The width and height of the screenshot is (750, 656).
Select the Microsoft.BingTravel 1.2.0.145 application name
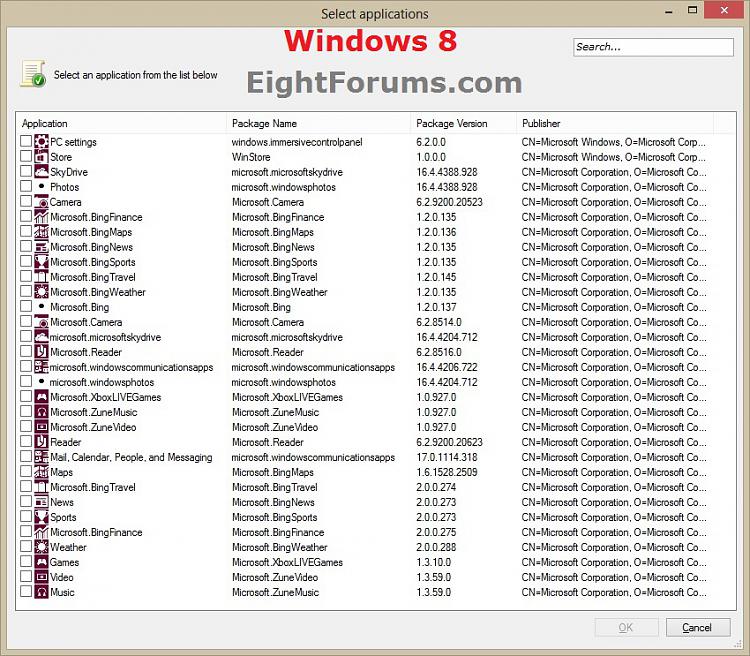[93, 277]
